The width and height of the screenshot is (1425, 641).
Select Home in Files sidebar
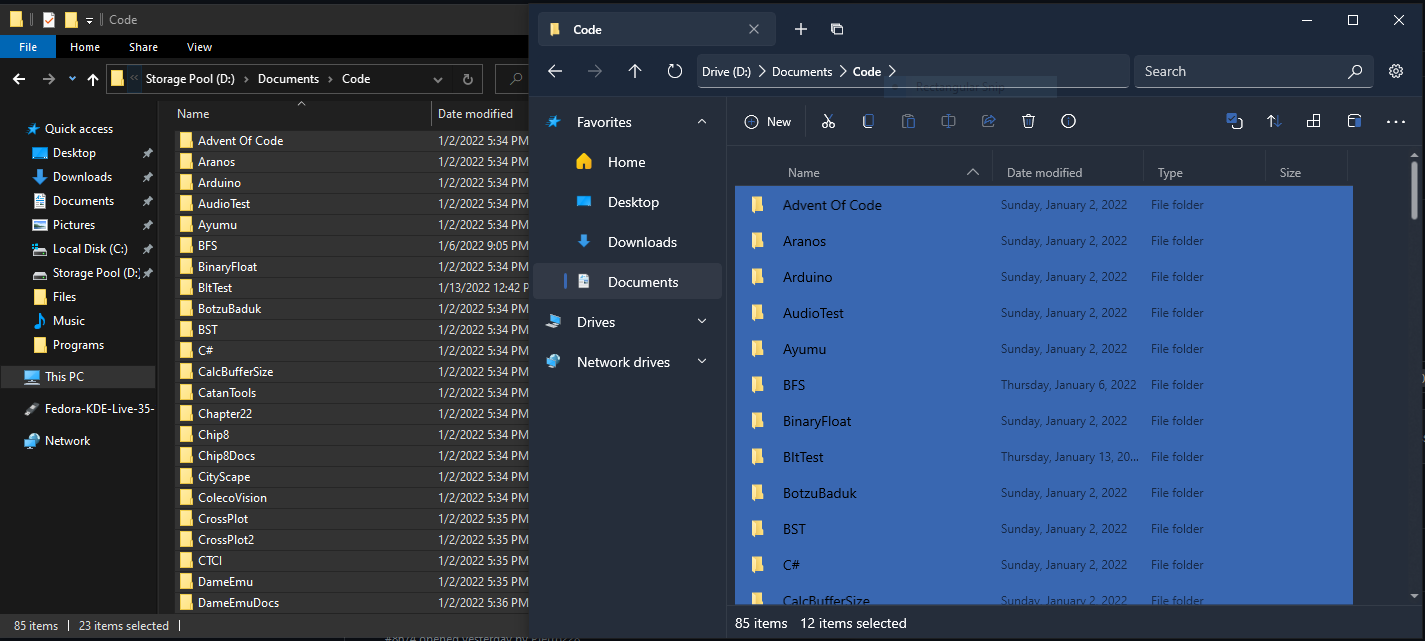(x=627, y=162)
